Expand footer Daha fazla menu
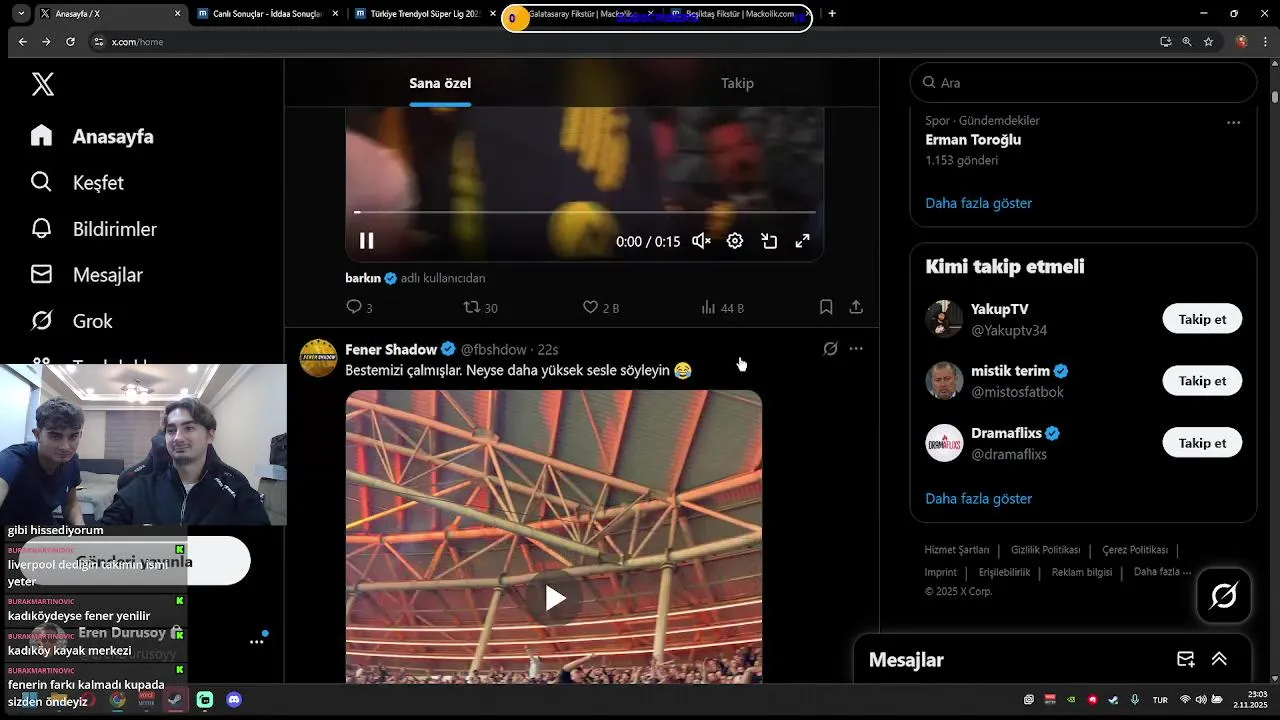 pyautogui.click(x=1162, y=572)
